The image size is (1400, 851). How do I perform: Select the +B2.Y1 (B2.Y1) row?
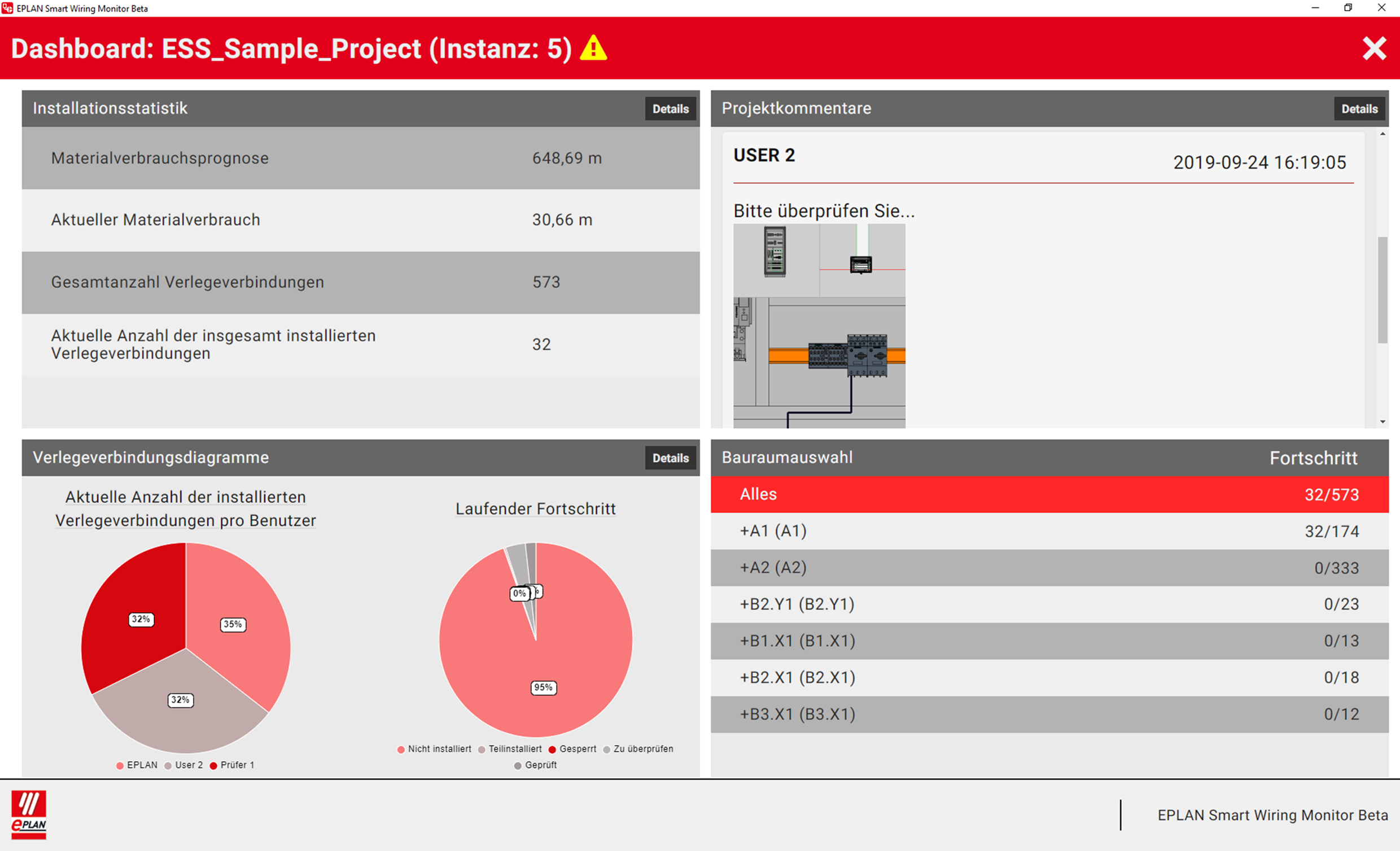click(1049, 604)
